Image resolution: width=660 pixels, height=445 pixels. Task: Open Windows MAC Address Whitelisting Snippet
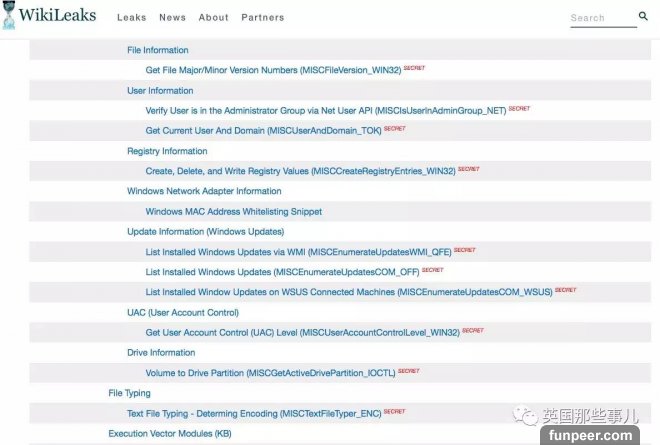pyautogui.click(x=233, y=212)
